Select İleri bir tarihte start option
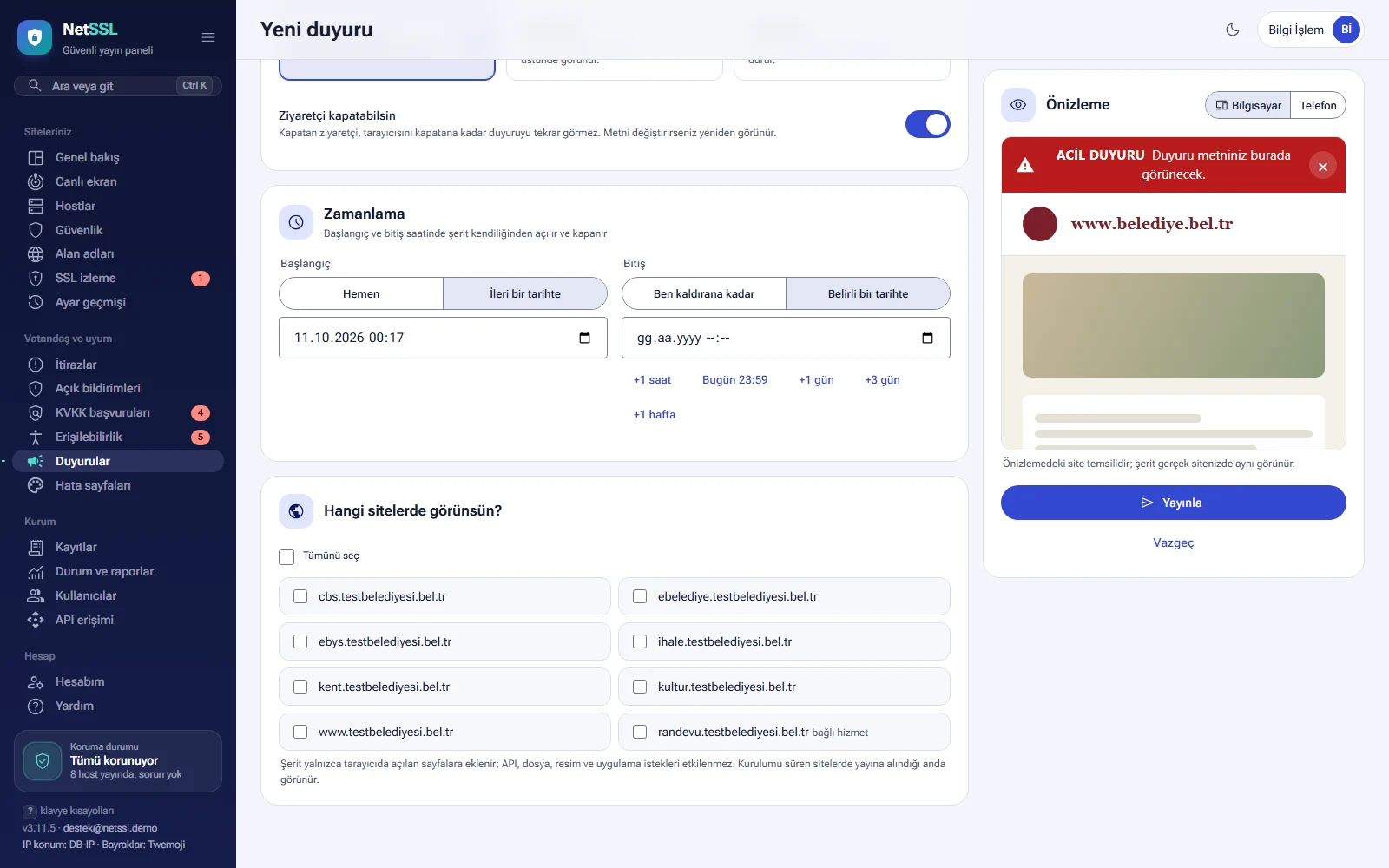 525,293
